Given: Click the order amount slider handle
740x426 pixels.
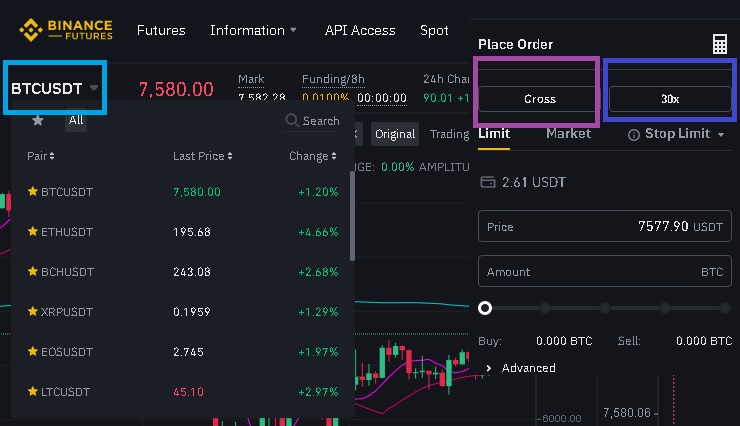Looking at the screenshot, I should pyautogui.click(x=485, y=308).
